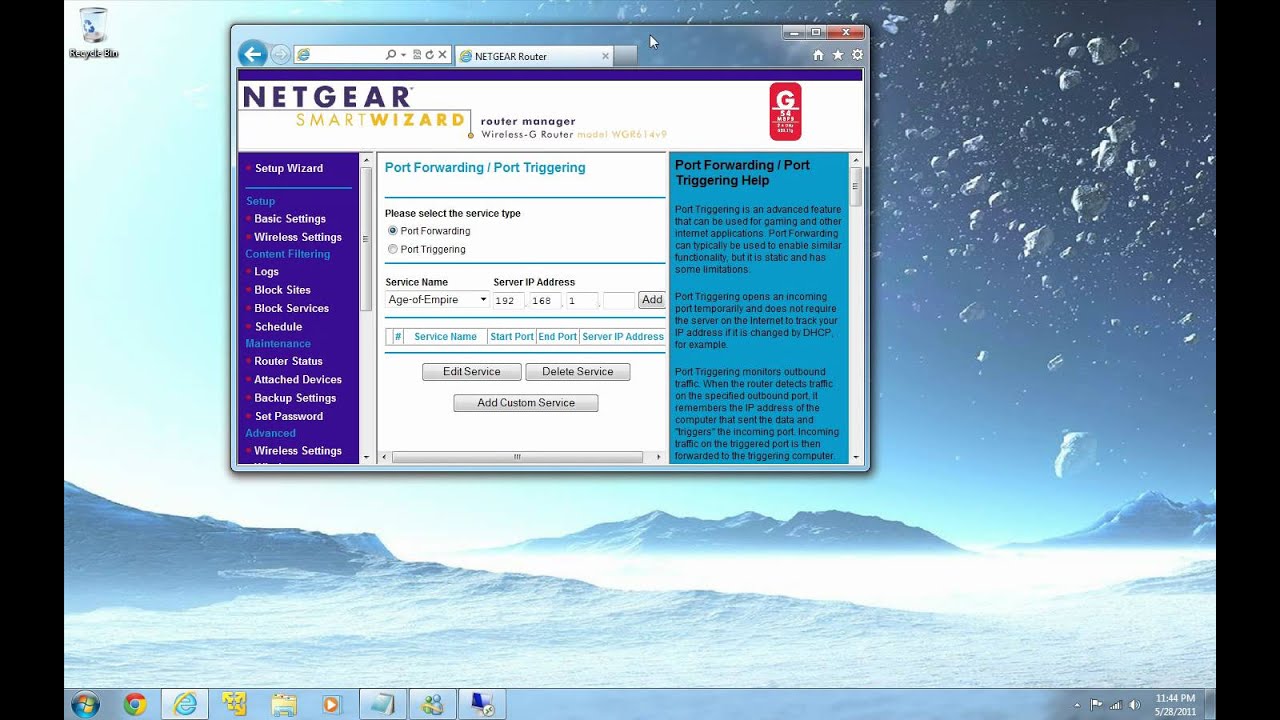The width and height of the screenshot is (1280, 720).
Task: Click the Stop loading X in address bar
Action: click(x=442, y=55)
